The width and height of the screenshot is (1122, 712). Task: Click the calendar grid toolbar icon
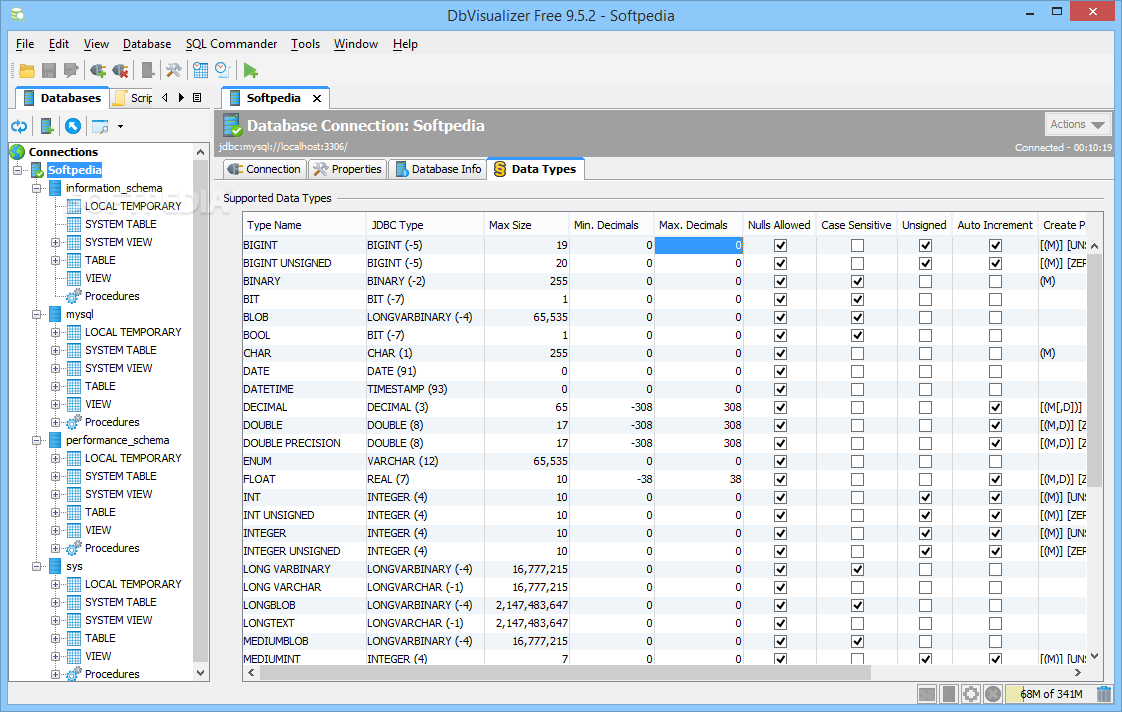(200, 70)
